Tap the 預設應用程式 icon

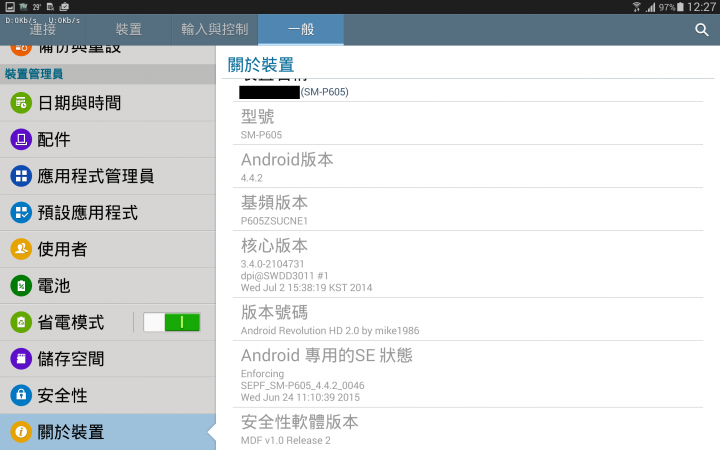[x=21, y=213]
